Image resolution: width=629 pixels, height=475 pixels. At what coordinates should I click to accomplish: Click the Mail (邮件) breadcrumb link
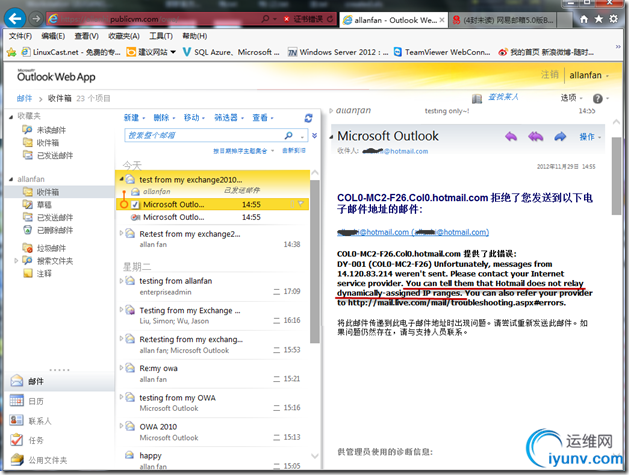tap(24, 98)
